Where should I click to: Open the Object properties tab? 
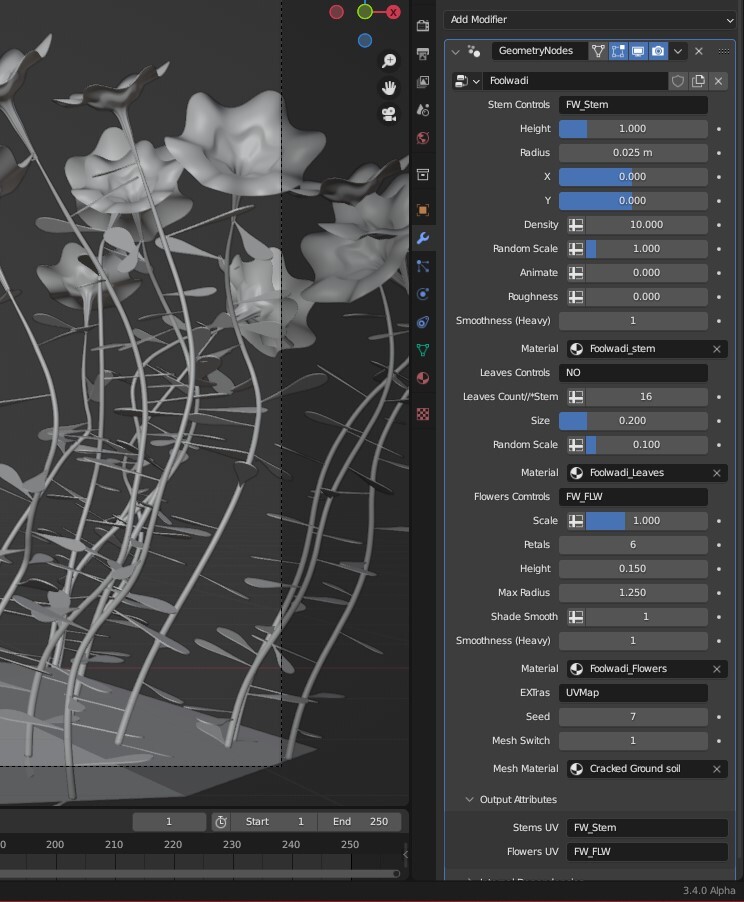click(423, 210)
